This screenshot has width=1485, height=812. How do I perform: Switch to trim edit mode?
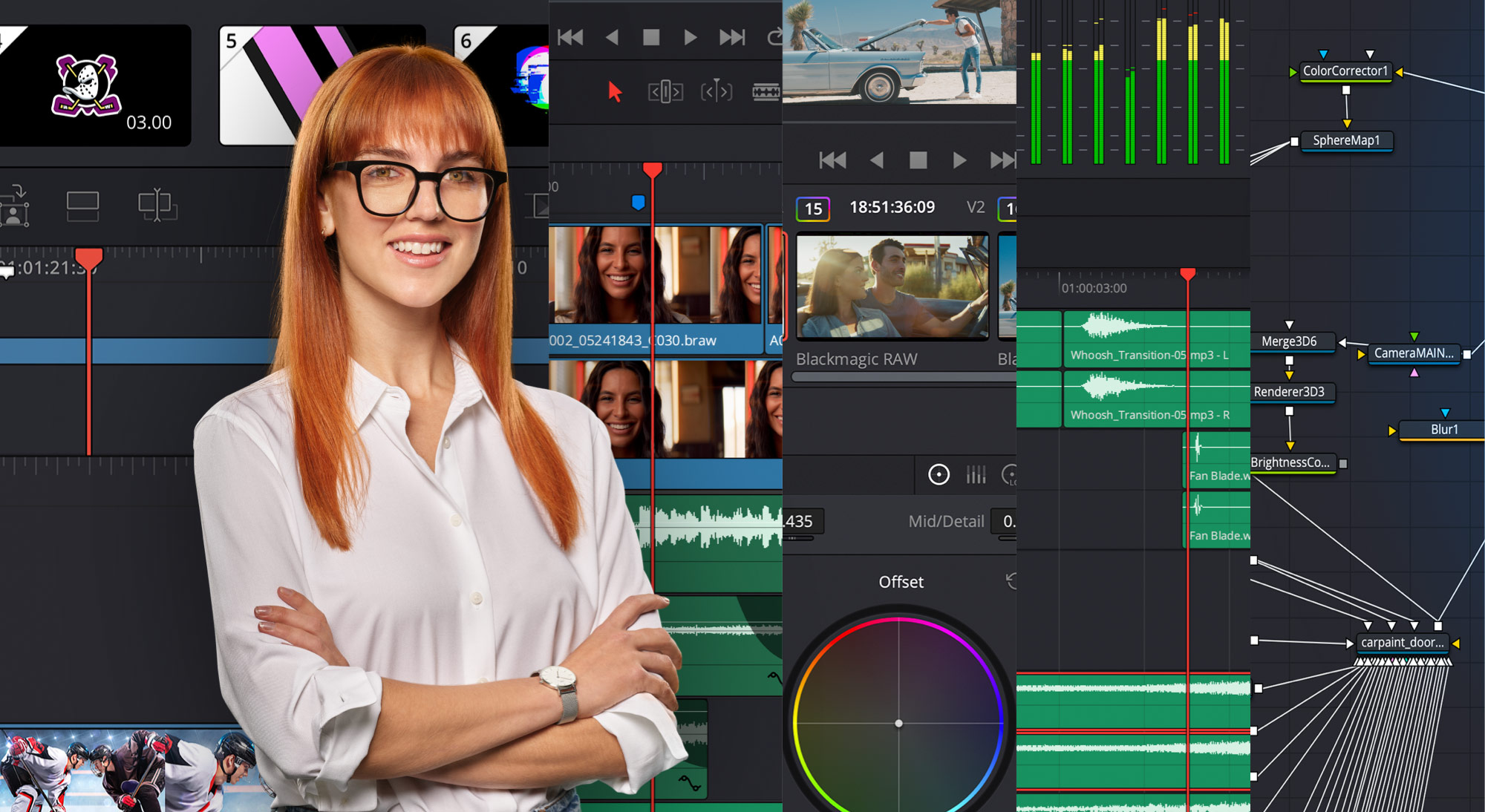click(666, 92)
